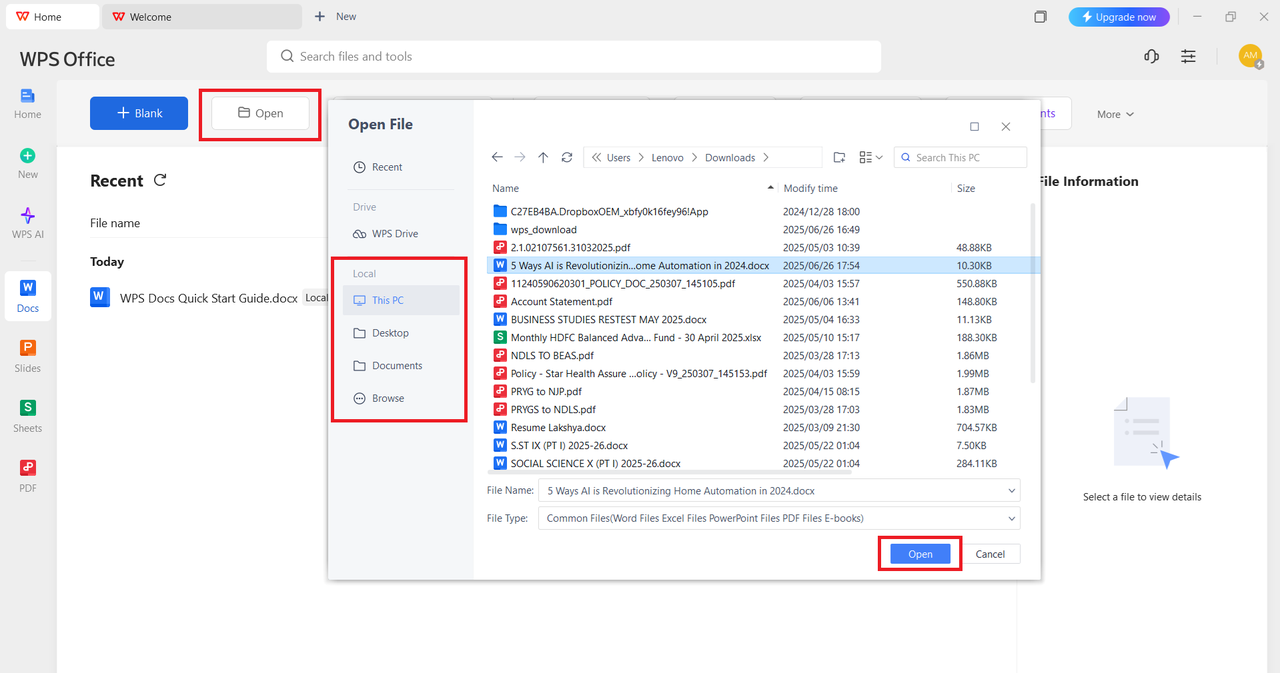The image size is (1280, 673).
Task: Click the Search files and tools box
Action: coord(574,57)
